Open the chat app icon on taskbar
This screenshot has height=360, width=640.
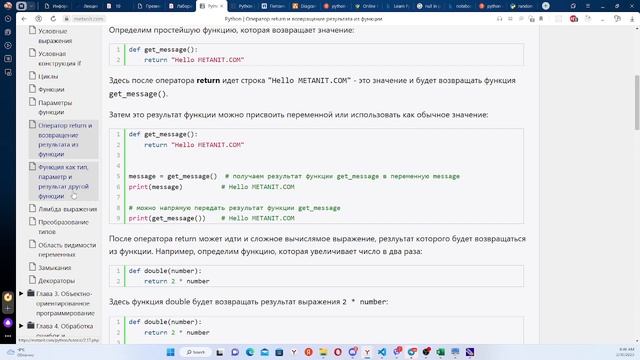235,352
